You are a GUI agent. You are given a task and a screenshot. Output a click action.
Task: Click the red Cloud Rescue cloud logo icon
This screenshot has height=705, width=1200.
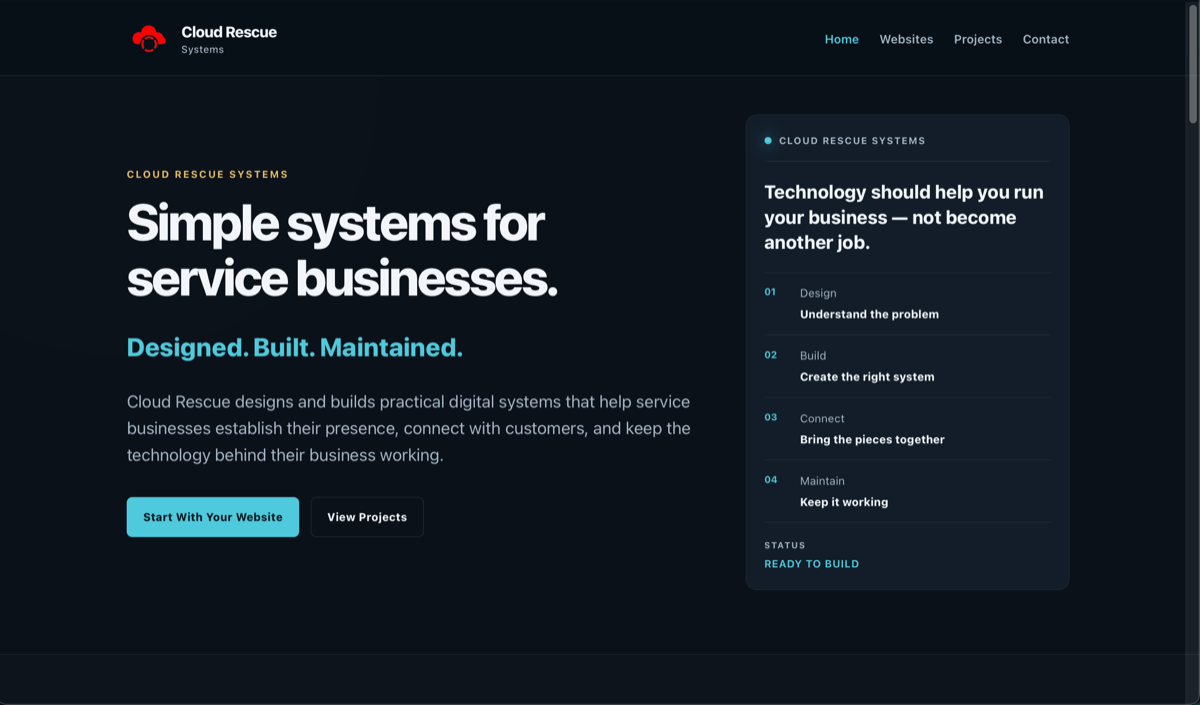coord(149,39)
